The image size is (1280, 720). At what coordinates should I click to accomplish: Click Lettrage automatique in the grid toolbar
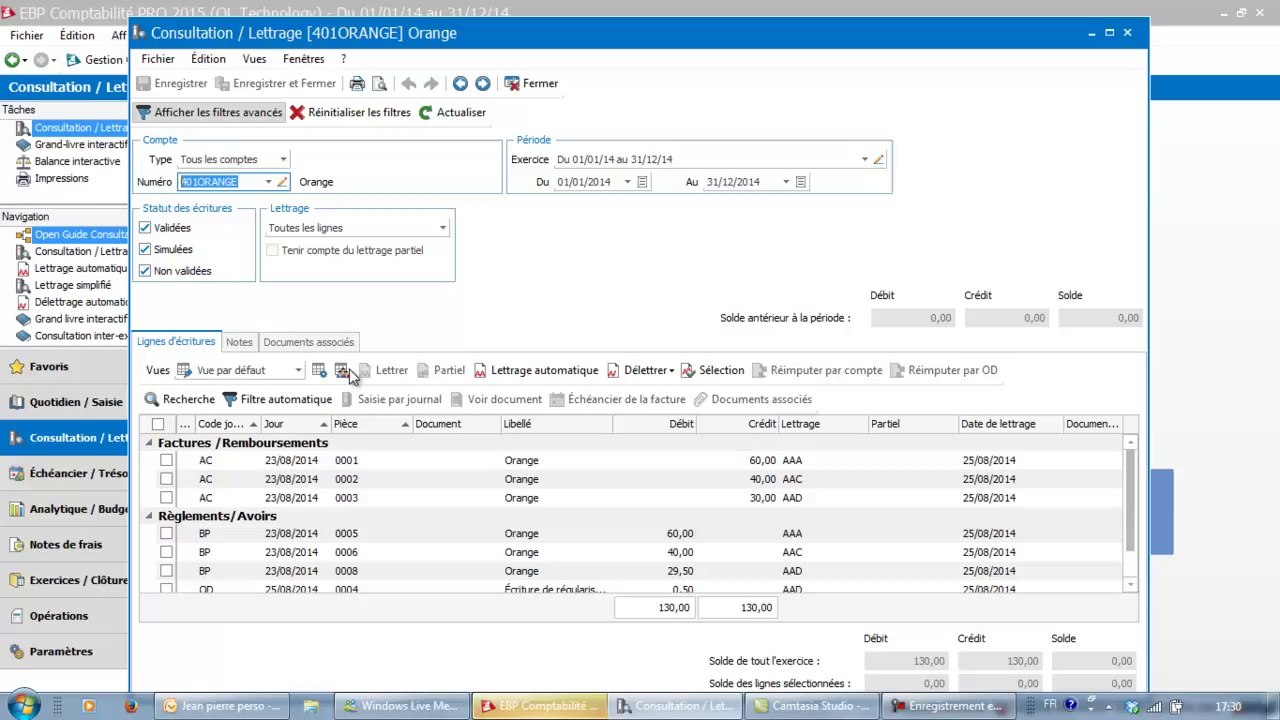(x=536, y=370)
